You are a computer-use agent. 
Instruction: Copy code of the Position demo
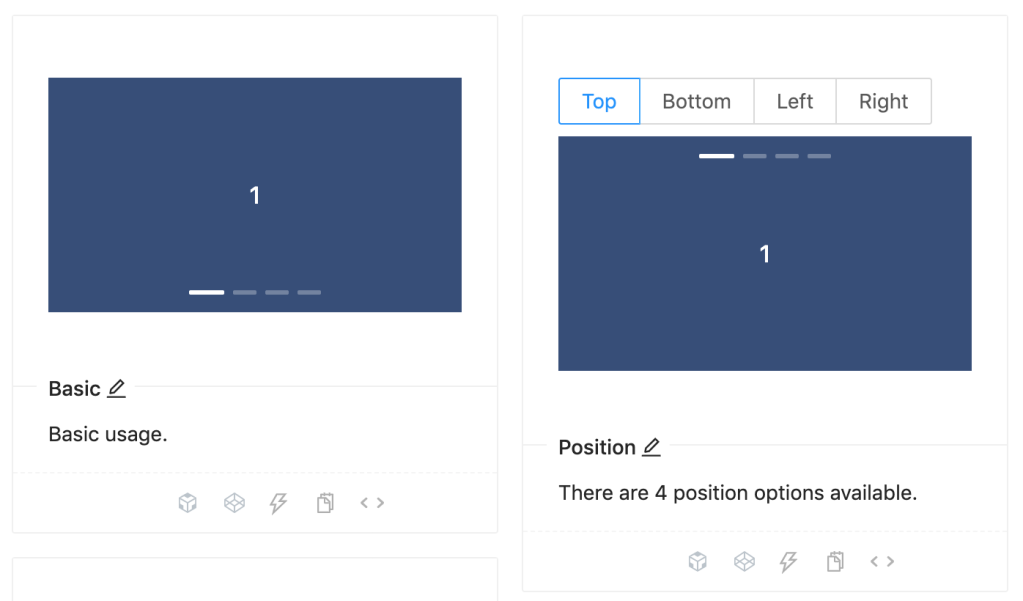tap(835, 562)
